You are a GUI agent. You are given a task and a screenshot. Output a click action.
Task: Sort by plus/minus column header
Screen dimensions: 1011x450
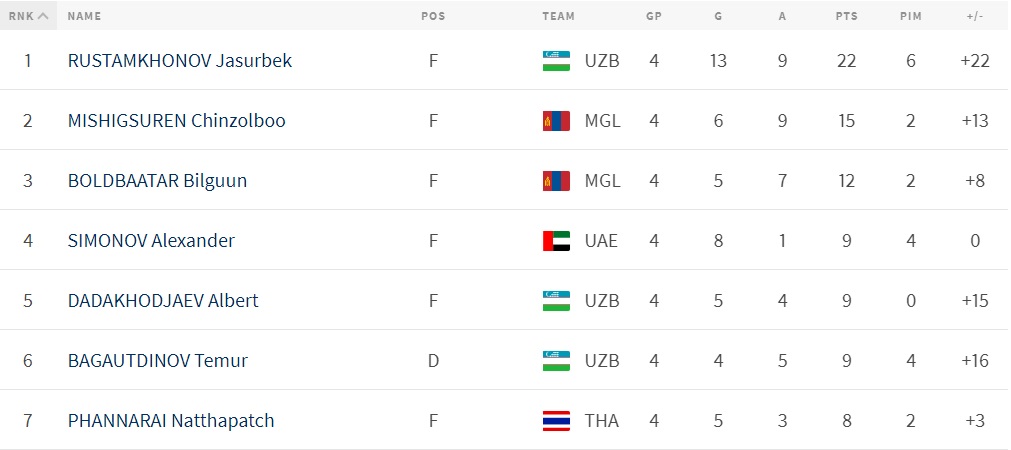(x=974, y=16)
